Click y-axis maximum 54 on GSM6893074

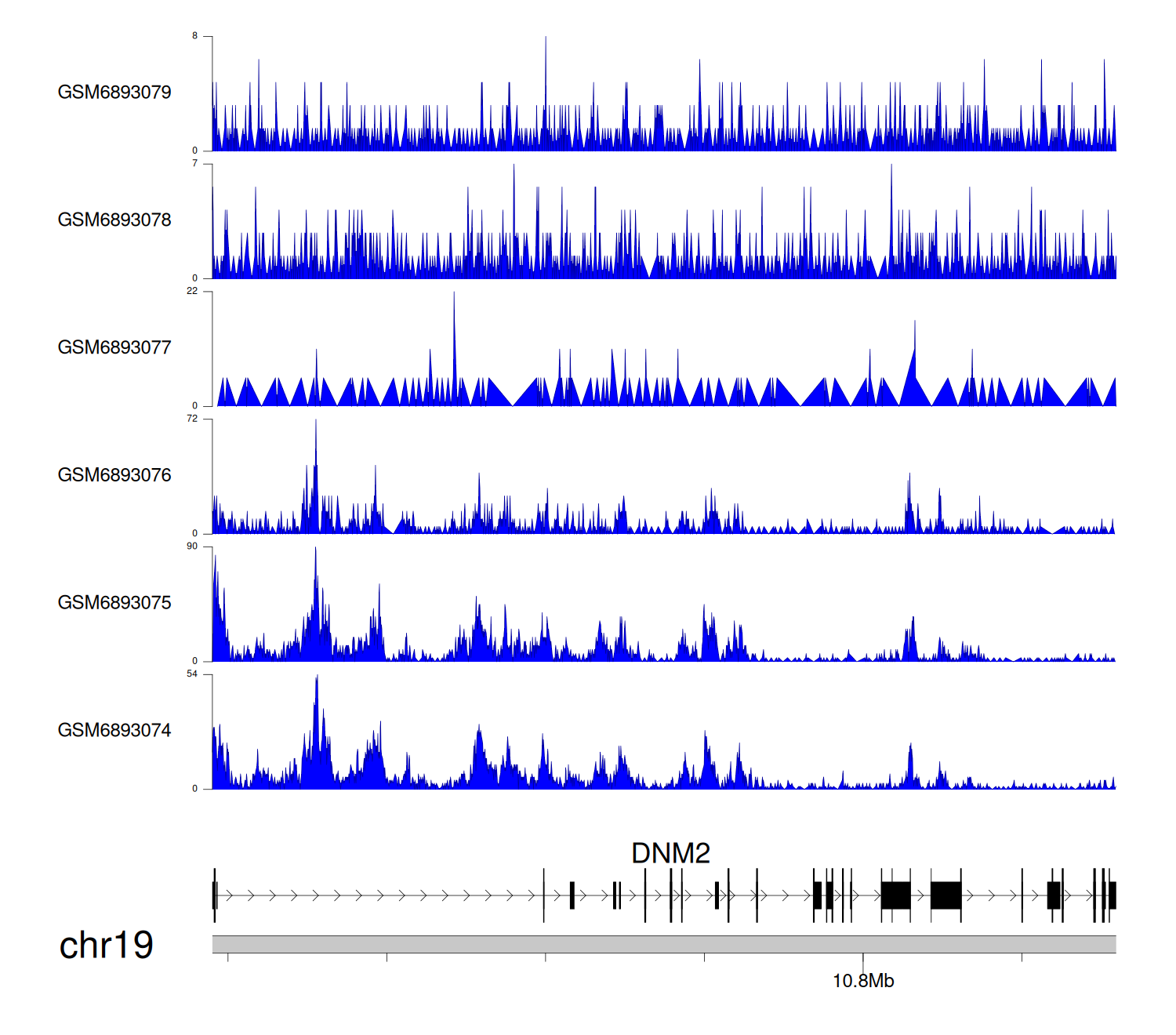[x=192, y=674]
